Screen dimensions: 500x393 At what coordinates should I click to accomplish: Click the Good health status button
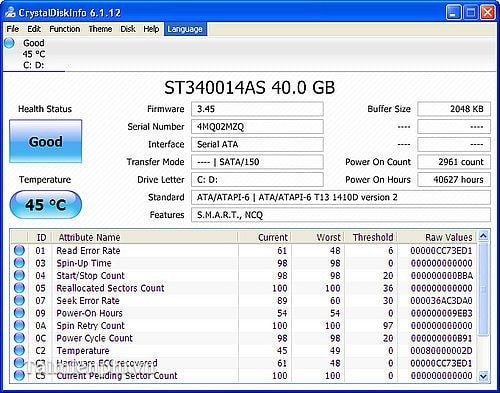point(45,141)
